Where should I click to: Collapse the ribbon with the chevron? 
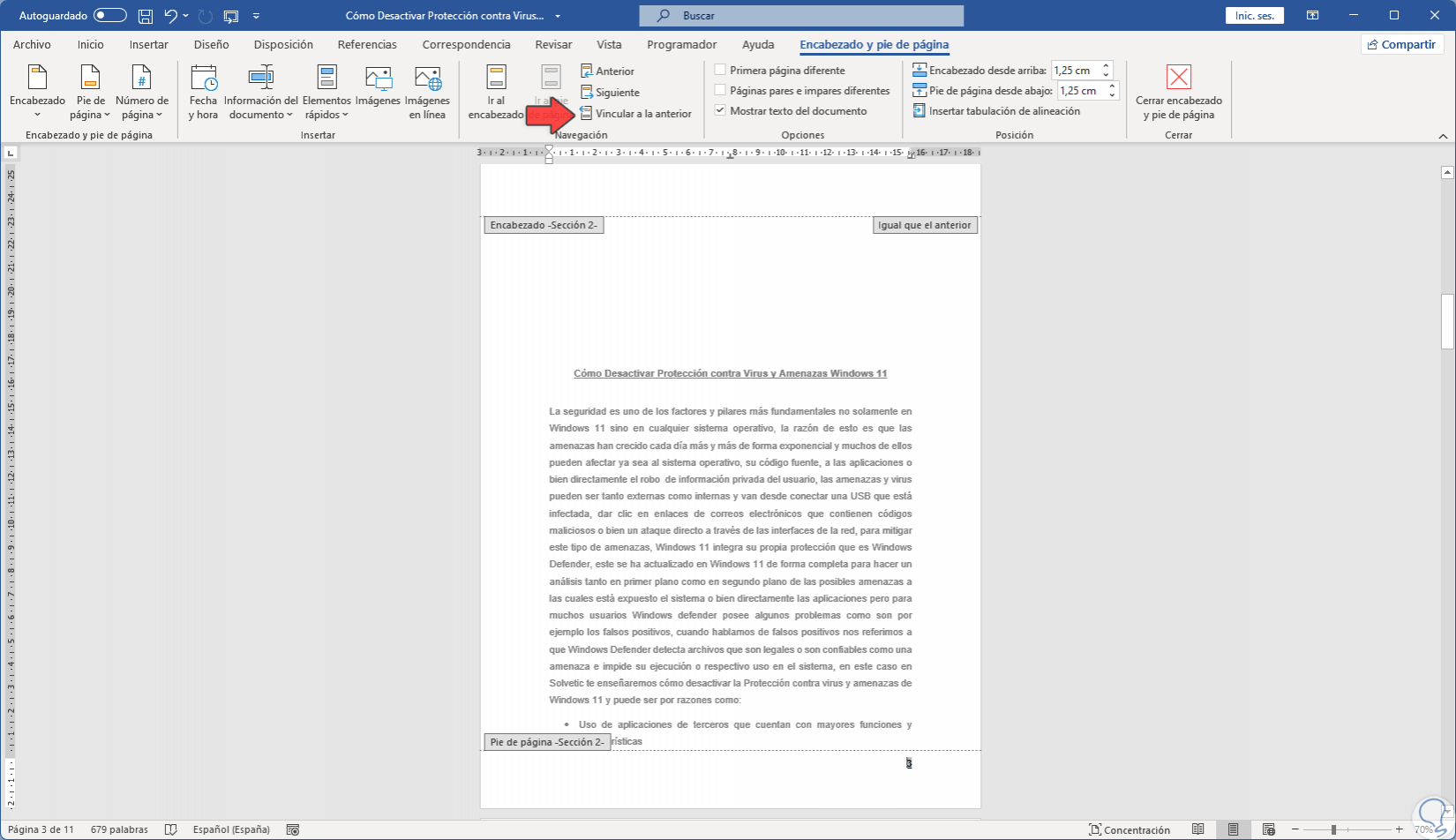pos(1443,136)
